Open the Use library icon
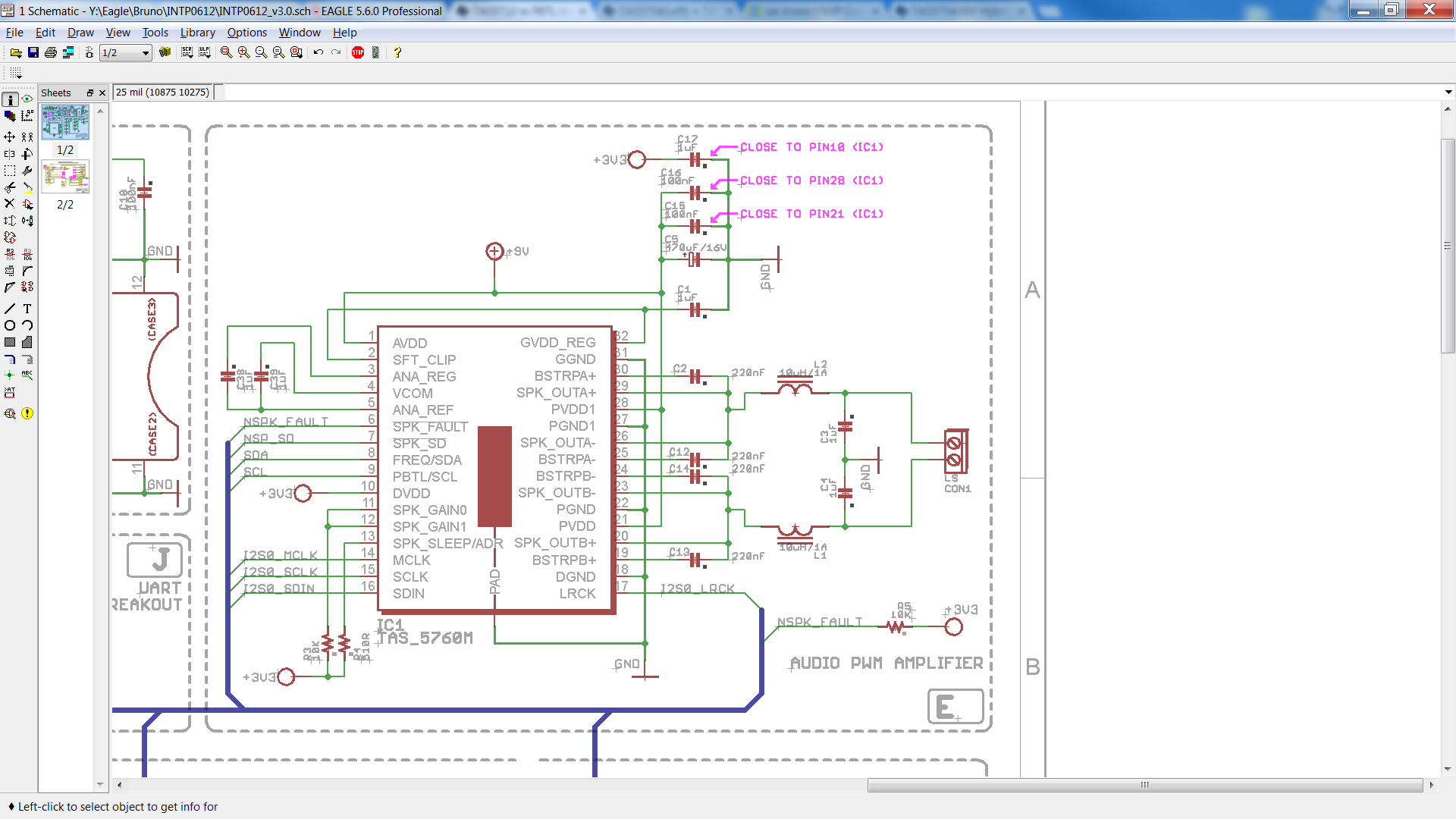Viewport: 1456px width, 819px height. [165, 52]
